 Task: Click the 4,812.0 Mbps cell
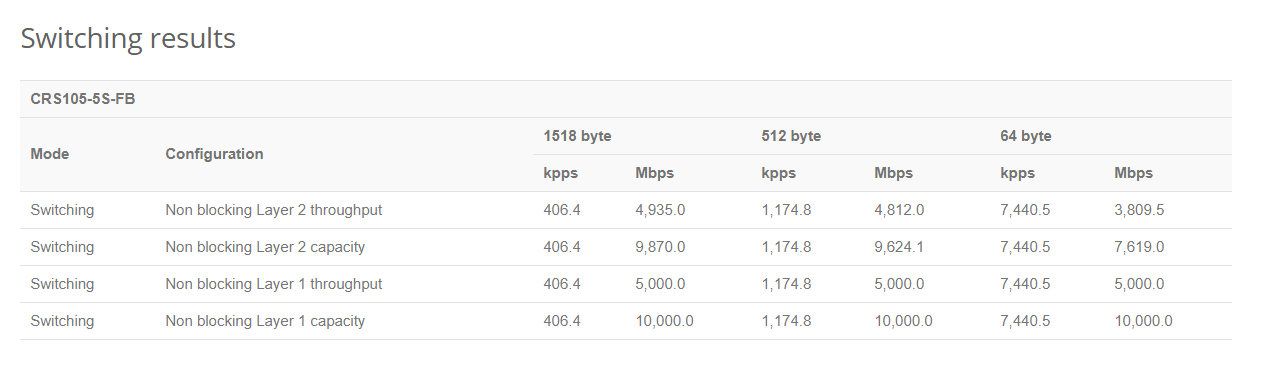tap(899, 210)
